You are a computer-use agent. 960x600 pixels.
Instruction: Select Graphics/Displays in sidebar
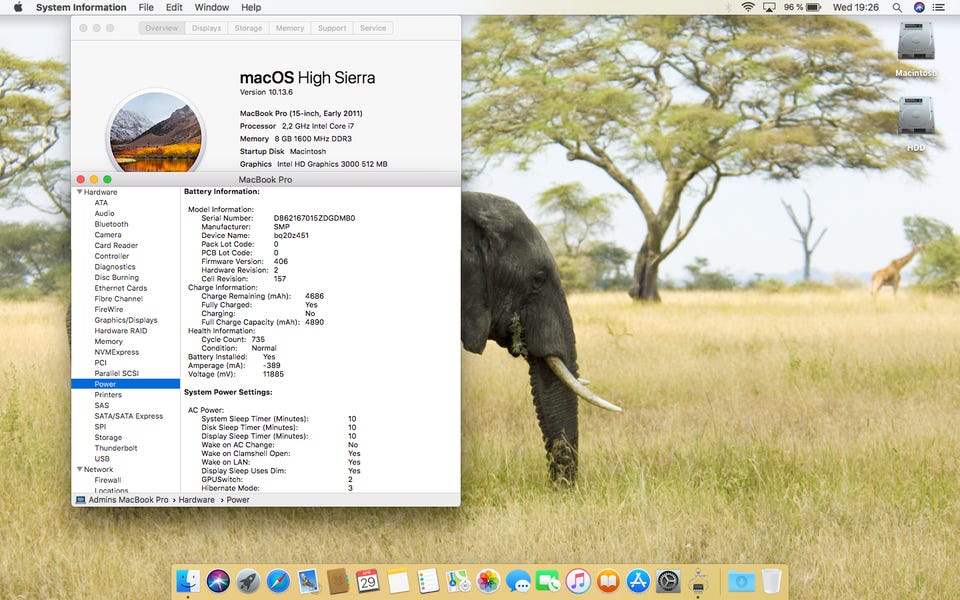pyautogui.click(x=126, y=320)
